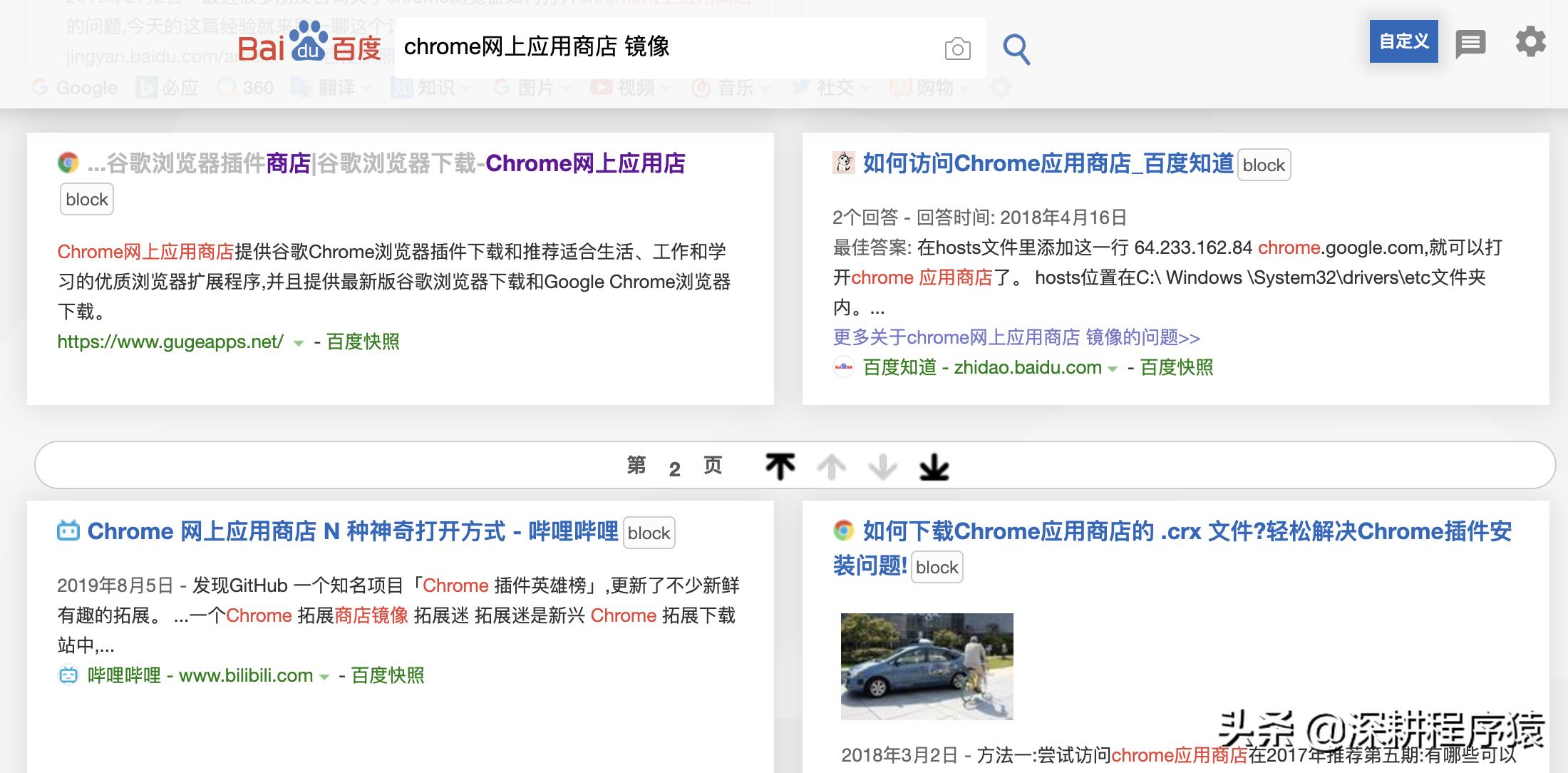The image size is (1568, 773).
Task: Jump to page top via the black up arrow
Action: tap(779, 465)
